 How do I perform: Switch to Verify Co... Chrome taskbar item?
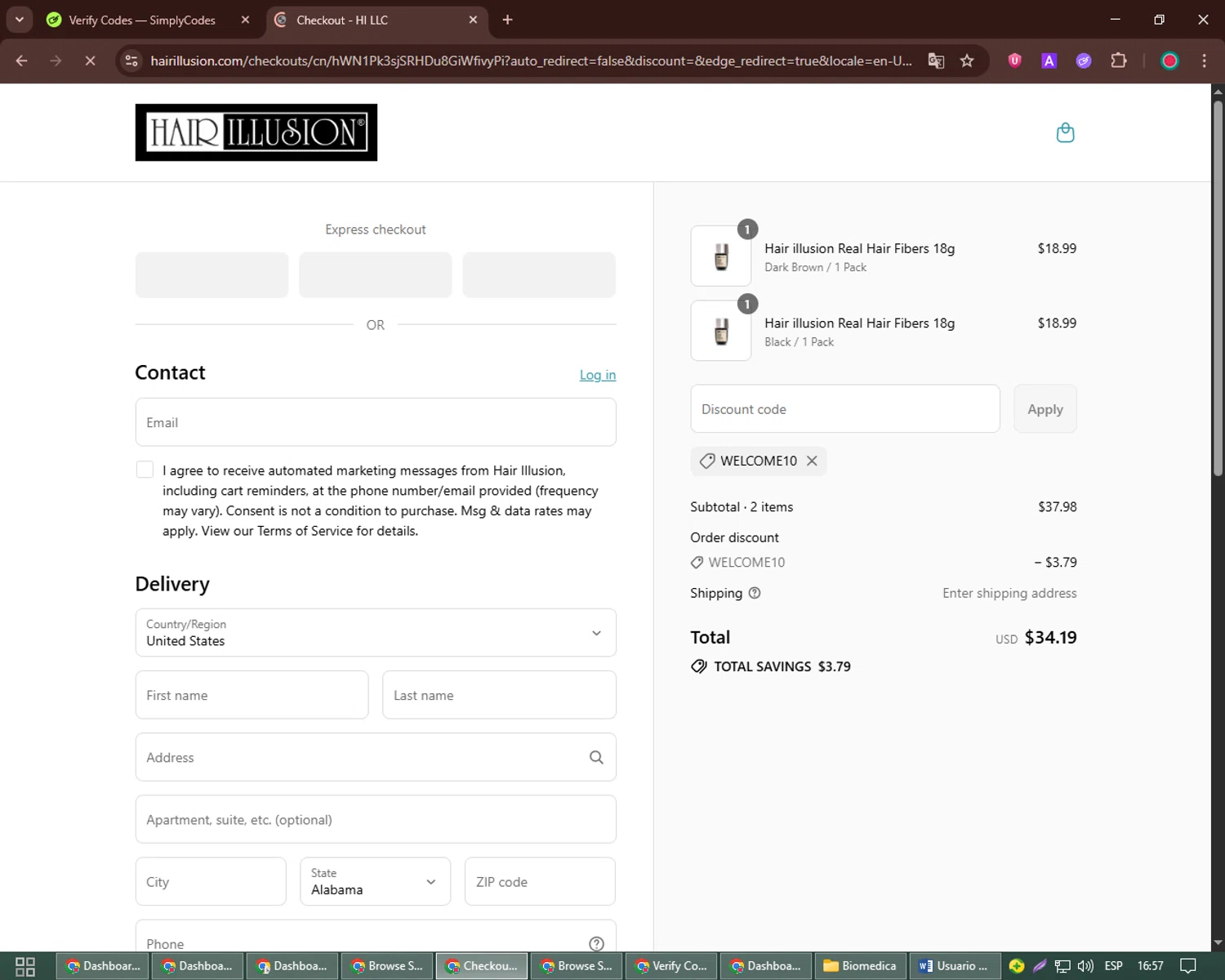click(x=671, y=966)
